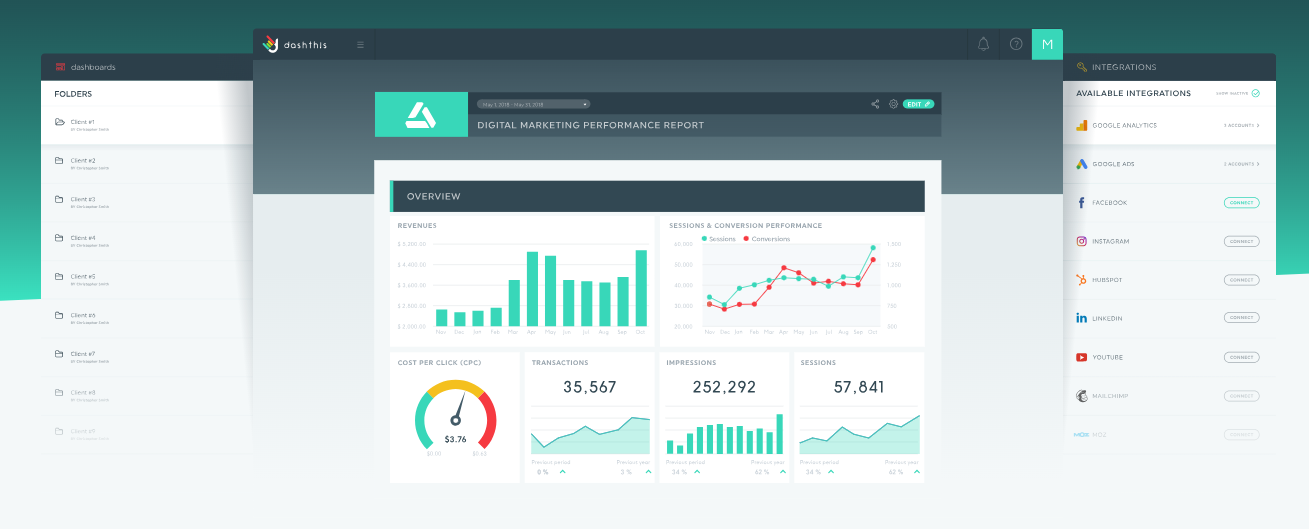The width and height of the screenshot is (1309, 529).
Task: Open the hamburger menu beside dashthis logo
Action: (x=361, y=45)
